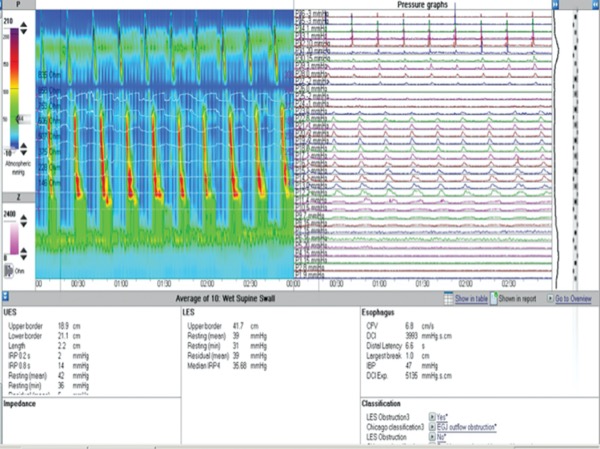Viewport: 600px width, 449px height.
Task: Click the 01:00 time marker under color plot
Action: pos(121,284)
